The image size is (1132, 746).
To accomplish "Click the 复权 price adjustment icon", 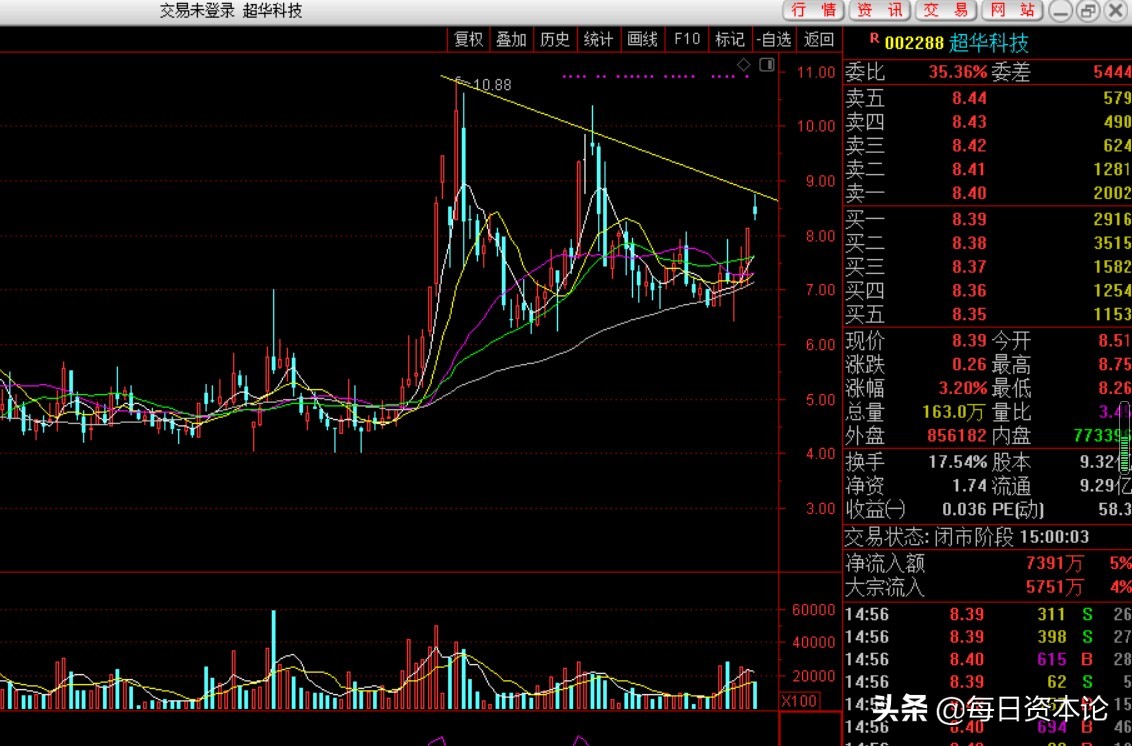I will [x=468, y=40].
